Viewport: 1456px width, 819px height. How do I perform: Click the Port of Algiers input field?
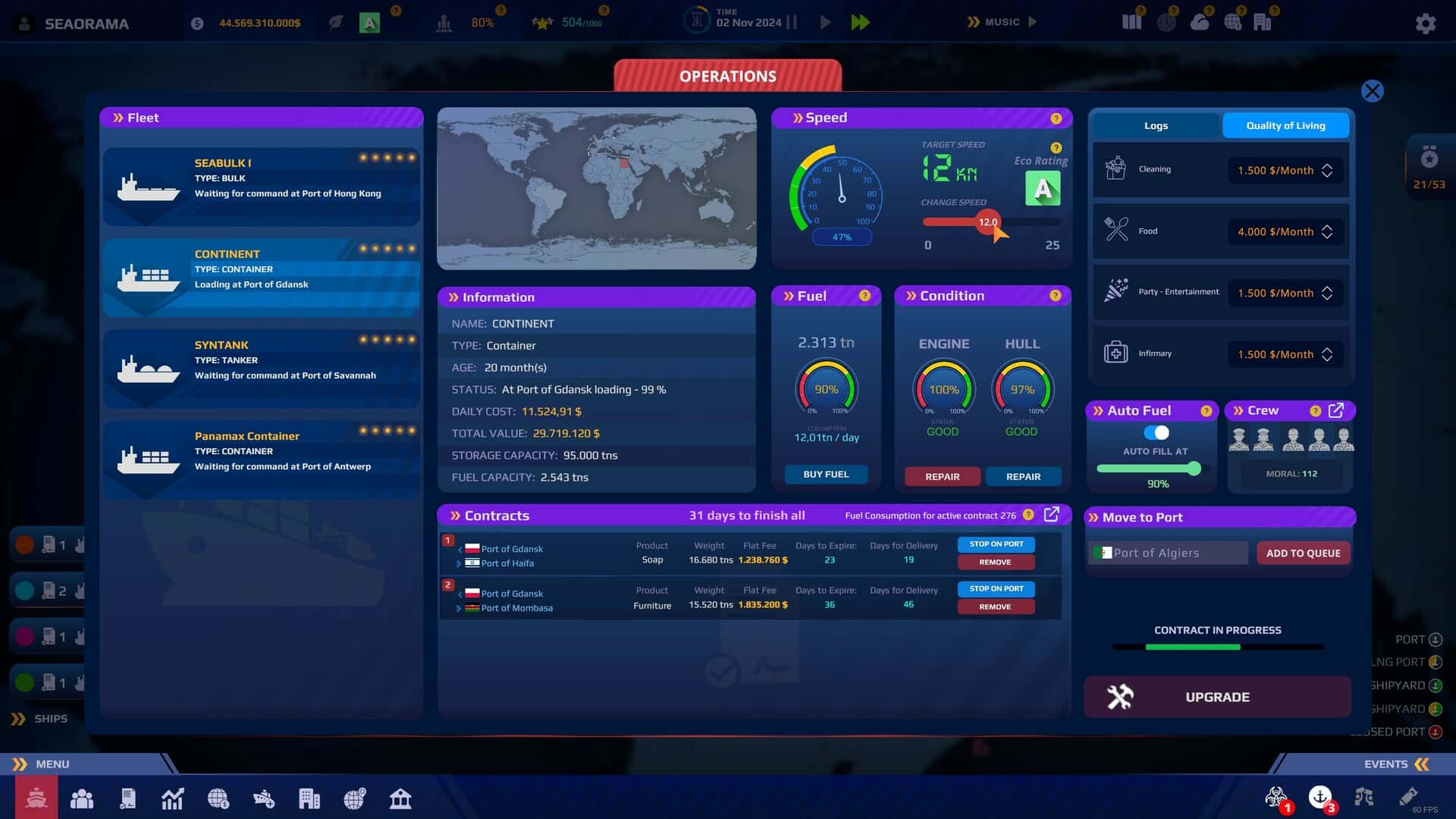point(1168,553)
